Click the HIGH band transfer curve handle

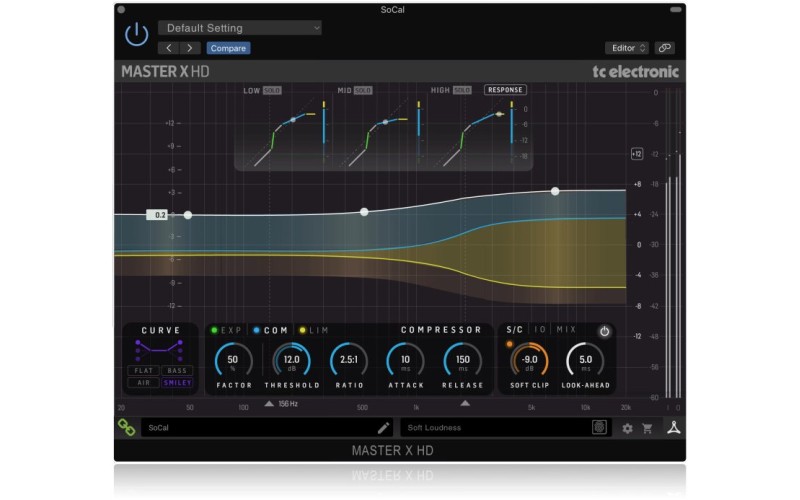(499, 114)
